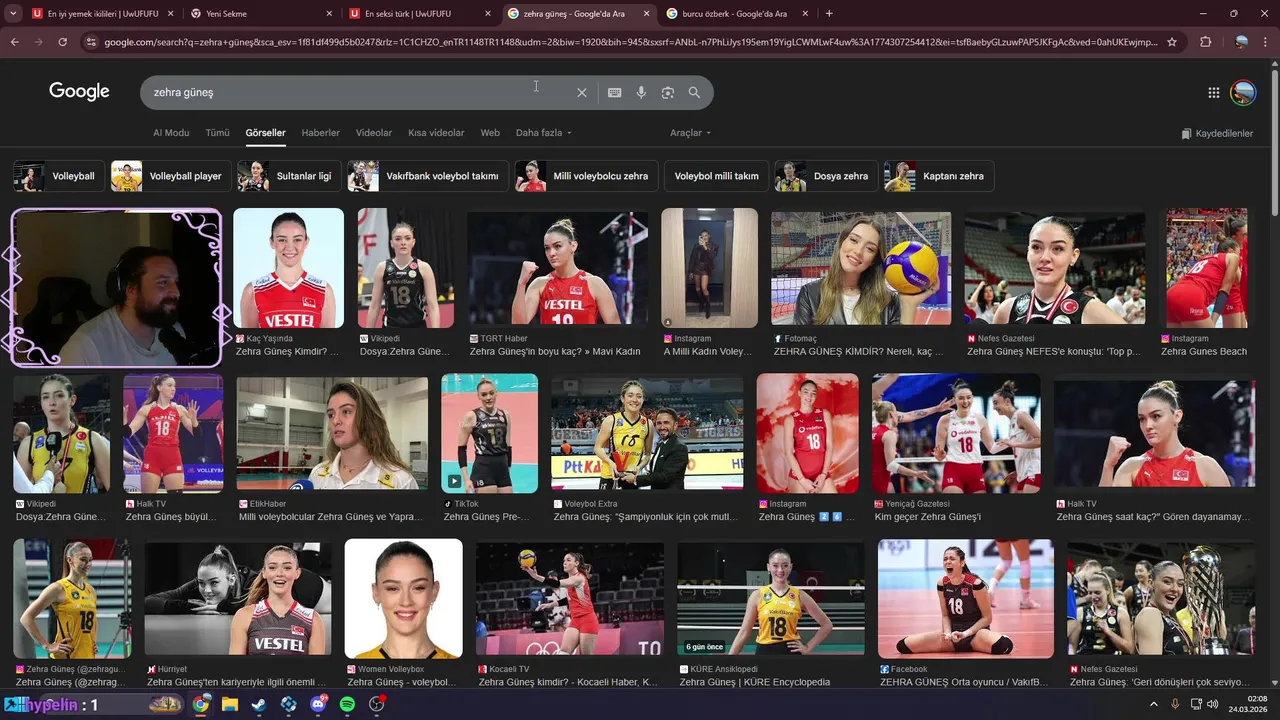Open the on-screen keyboard icon in search bar
This screenshot has height=720, width=1280.
tap(614, 92)
